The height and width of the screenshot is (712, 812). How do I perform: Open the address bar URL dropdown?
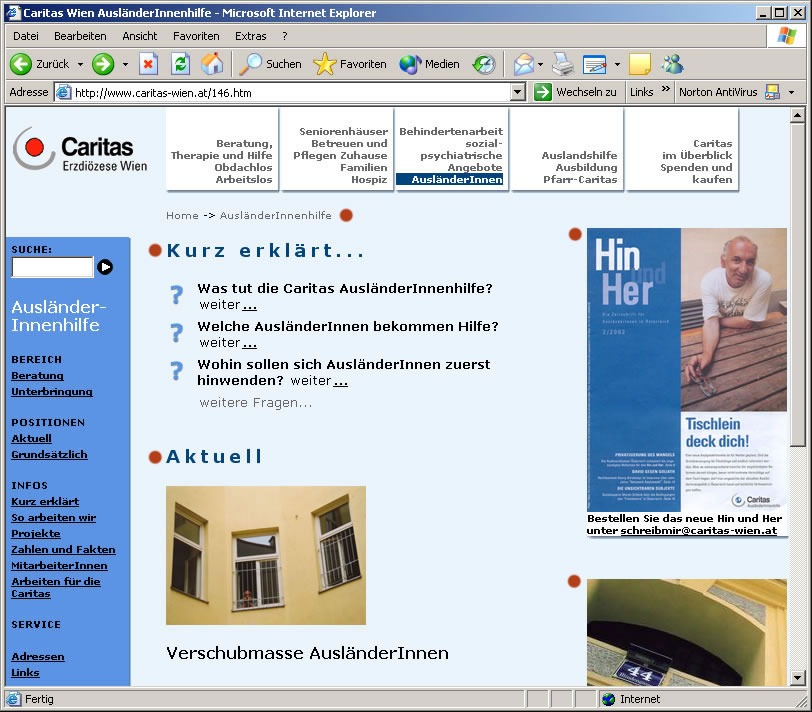coord(517,93)
